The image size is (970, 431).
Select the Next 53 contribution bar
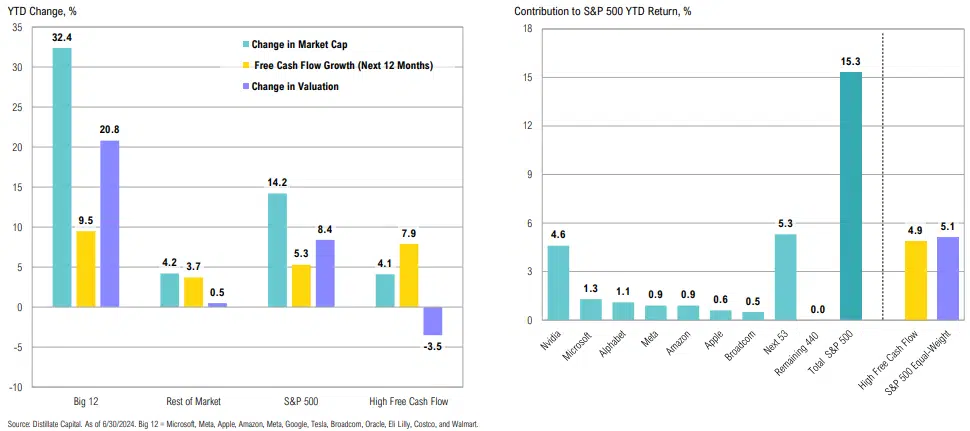pos(786,277)
